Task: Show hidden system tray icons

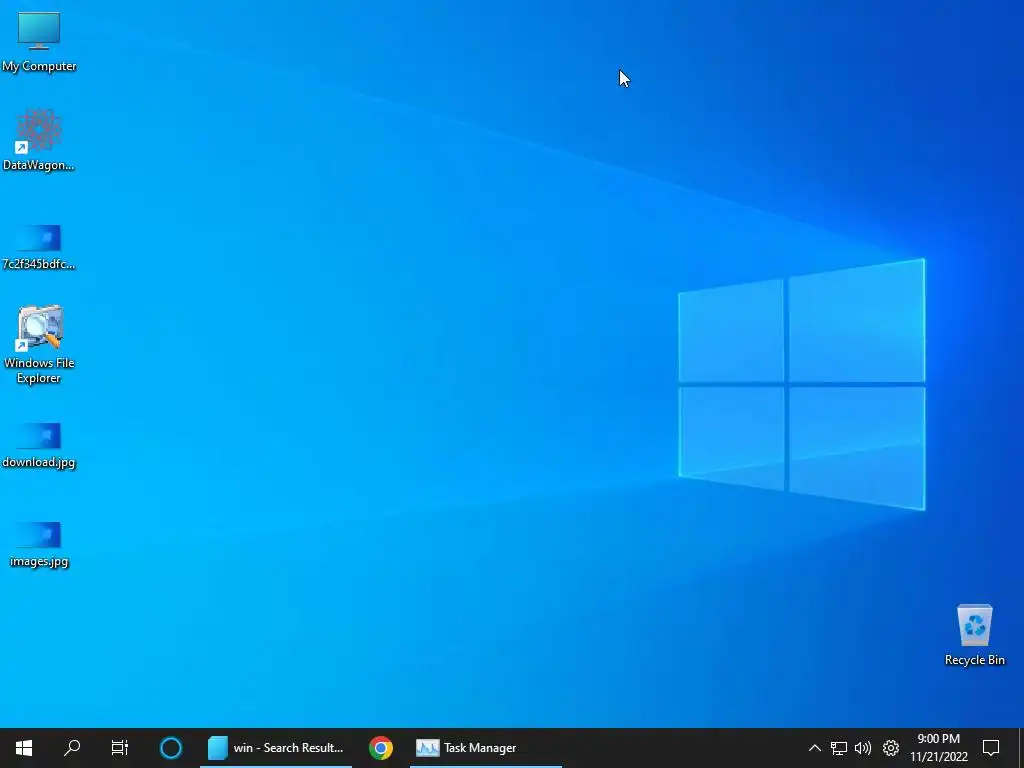Action: click(x=814, y=748)
